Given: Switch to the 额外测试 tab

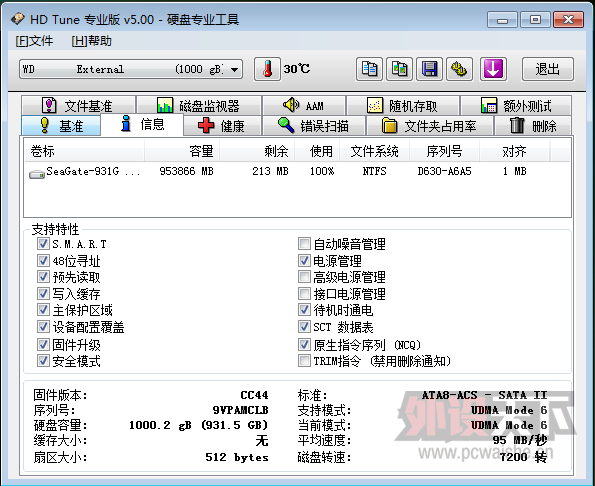Looking at the screenshot, I should tap(516, 105).
